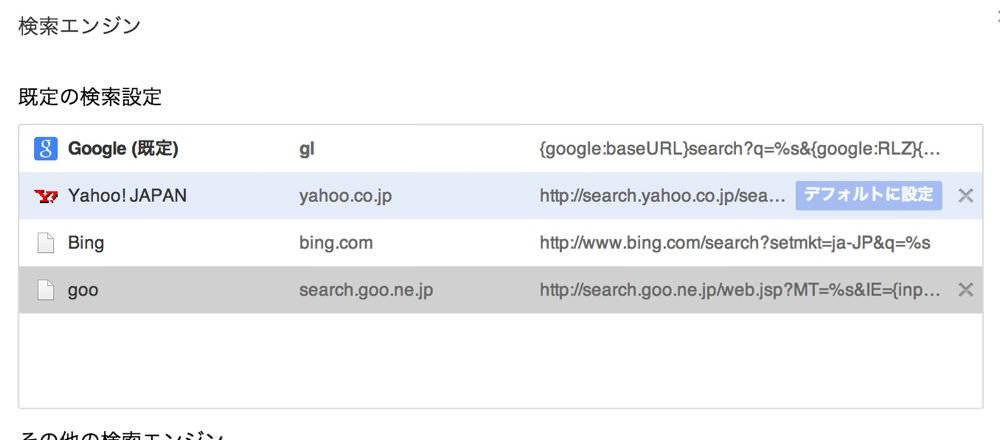Edit the yahoo.co.jp keyword field
Viewport: 1000px width, 440px height.
click(x=346, y=196)
